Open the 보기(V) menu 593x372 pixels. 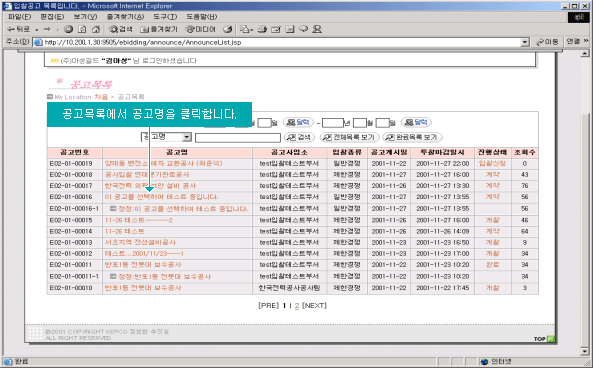(85, 17)
